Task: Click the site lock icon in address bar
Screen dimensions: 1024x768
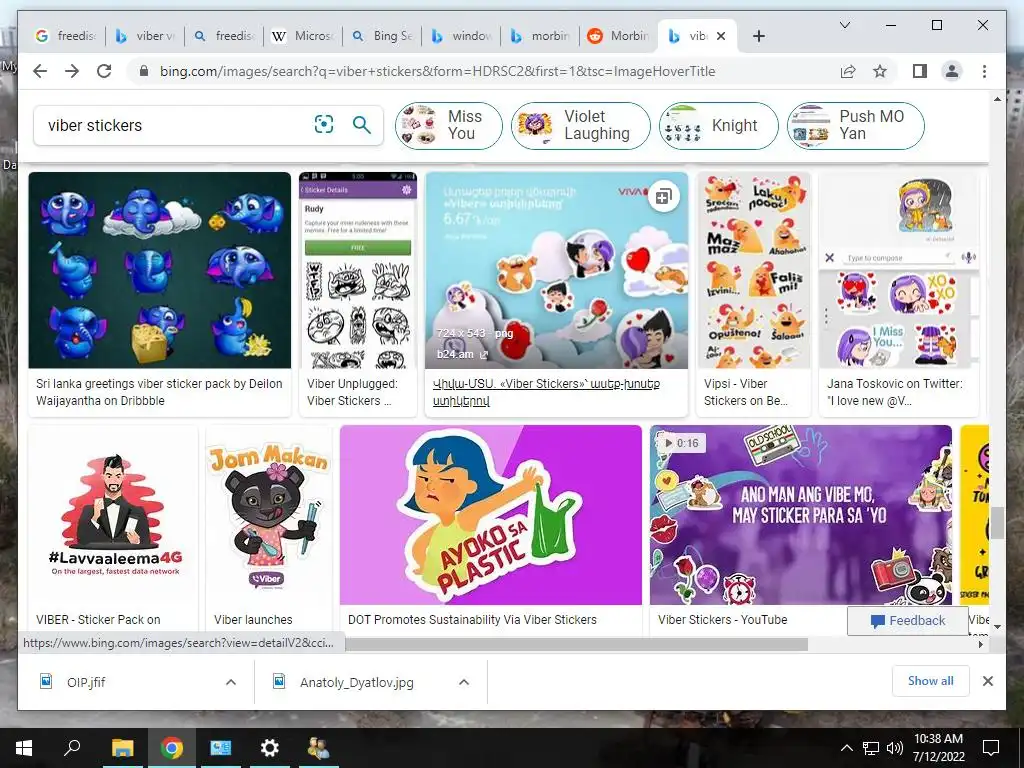Action: [144, 71]
